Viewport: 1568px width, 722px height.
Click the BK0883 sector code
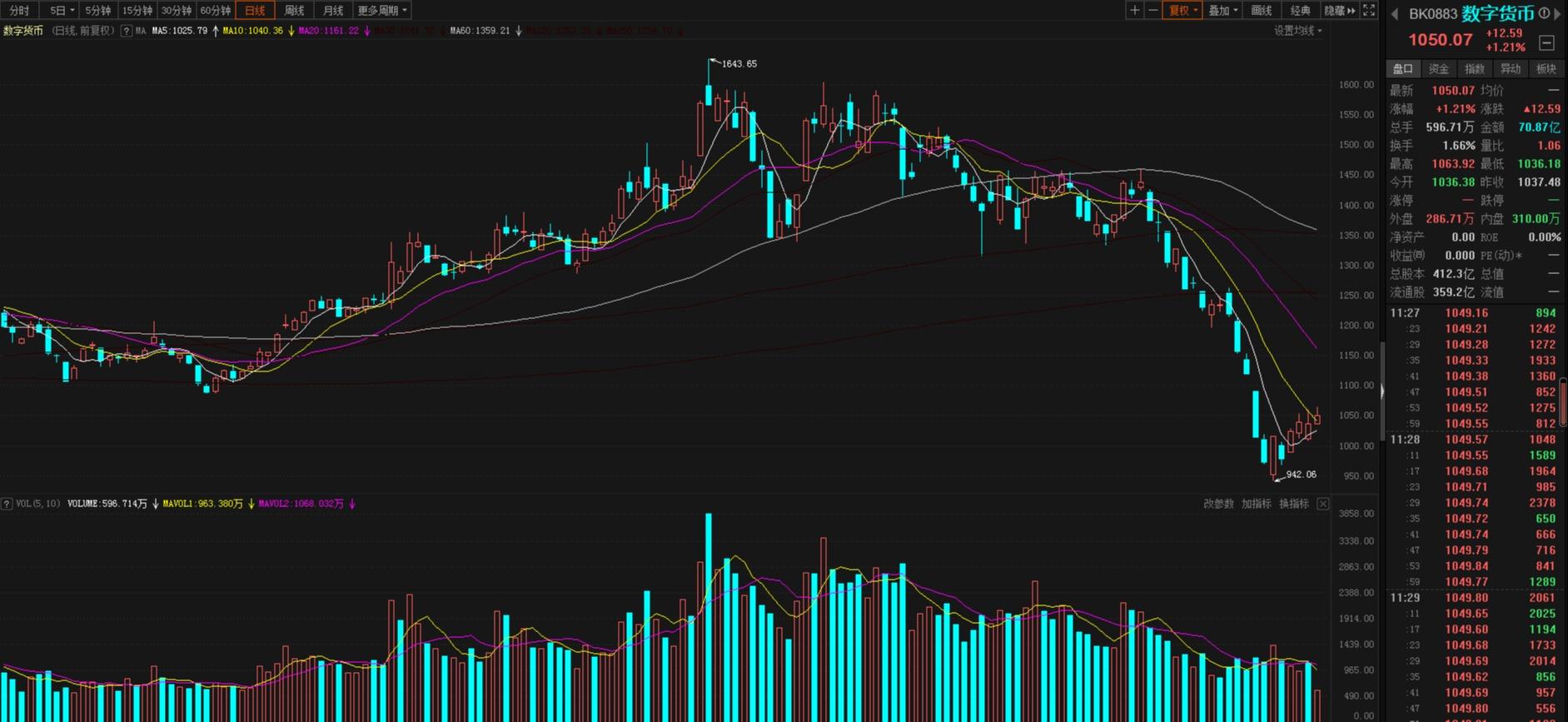tap(1433, 14)
